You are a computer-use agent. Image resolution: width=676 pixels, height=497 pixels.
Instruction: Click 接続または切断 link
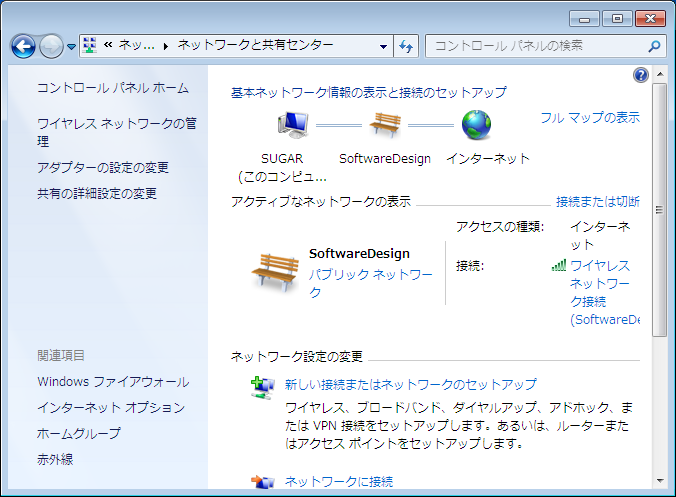pyautogui.click(x=598, y=201)
